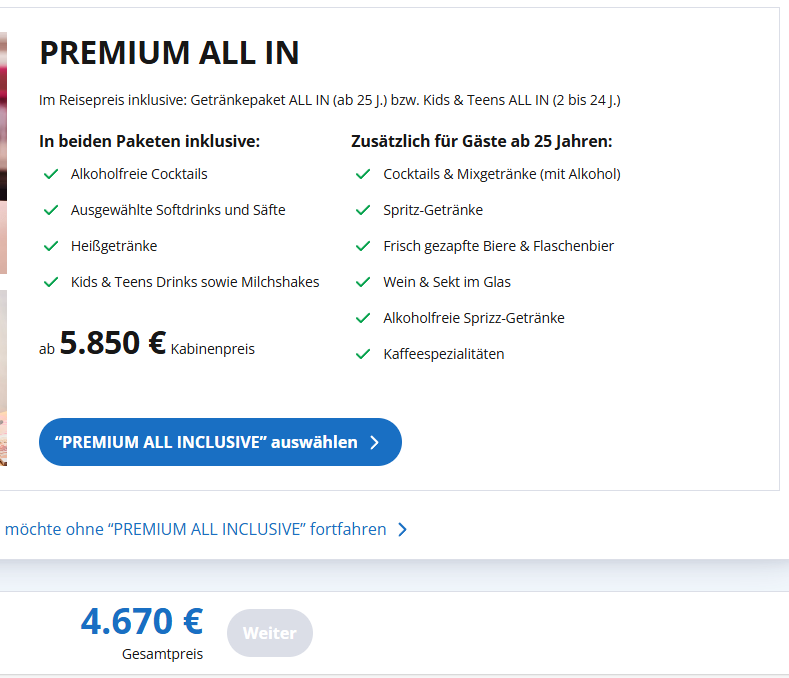
Task: Click the checkmark beside Heißgetränke
Action: tap(51, 246)
